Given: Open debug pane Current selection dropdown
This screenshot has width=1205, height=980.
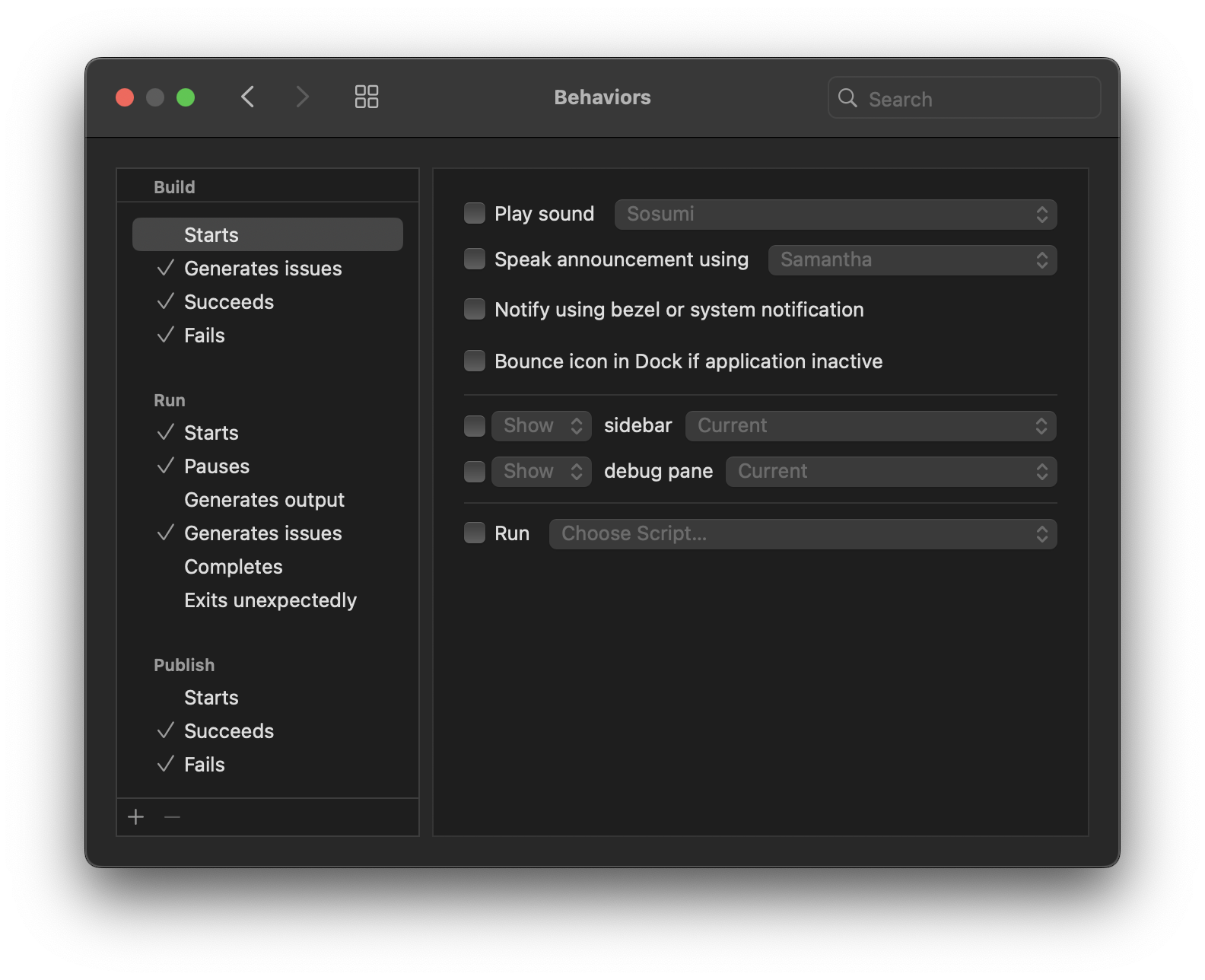Looking at the screenshot, I should pyautogui.click(x=891, y=471).
